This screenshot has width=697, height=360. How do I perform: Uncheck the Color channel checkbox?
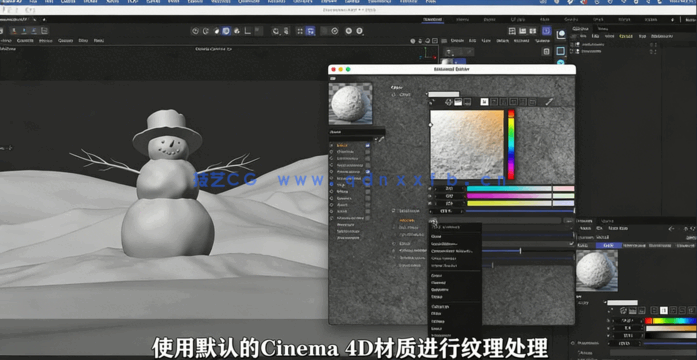pos(368,145)
